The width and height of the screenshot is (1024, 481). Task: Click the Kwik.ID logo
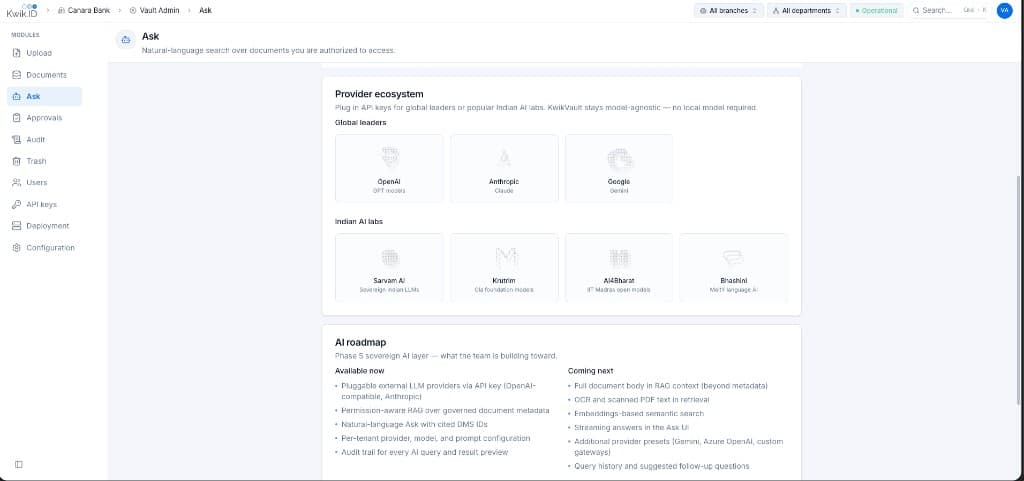pyautogui.click(x=22, y=10)
